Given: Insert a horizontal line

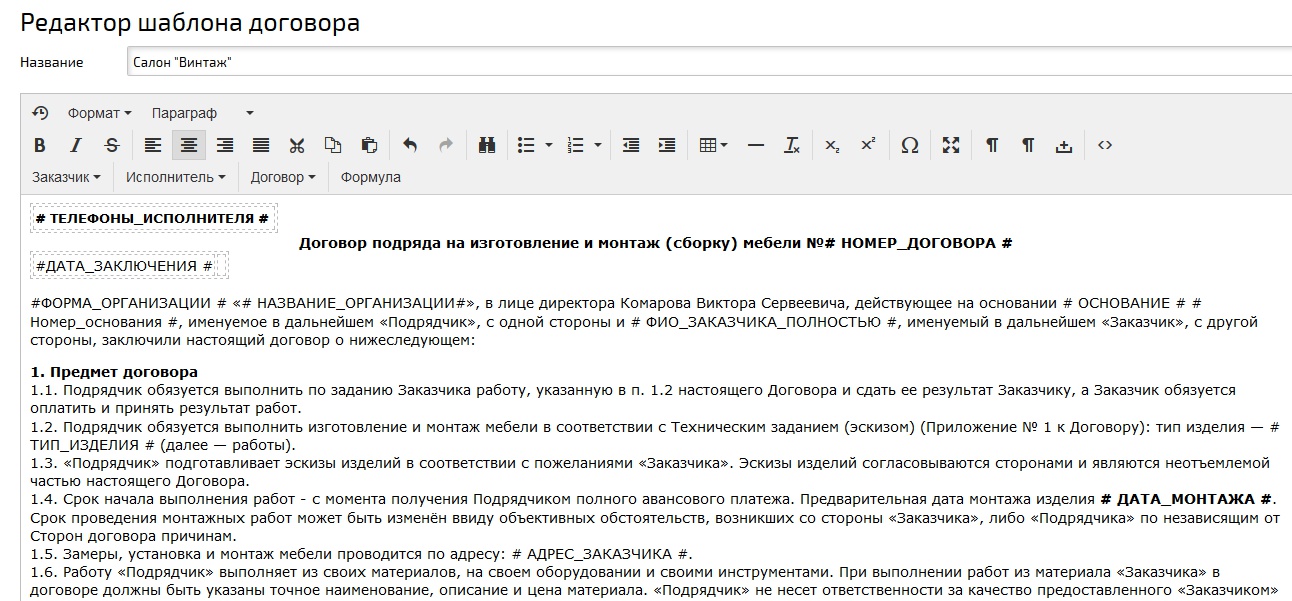Looking at the screenshot, I should [756, 146].
